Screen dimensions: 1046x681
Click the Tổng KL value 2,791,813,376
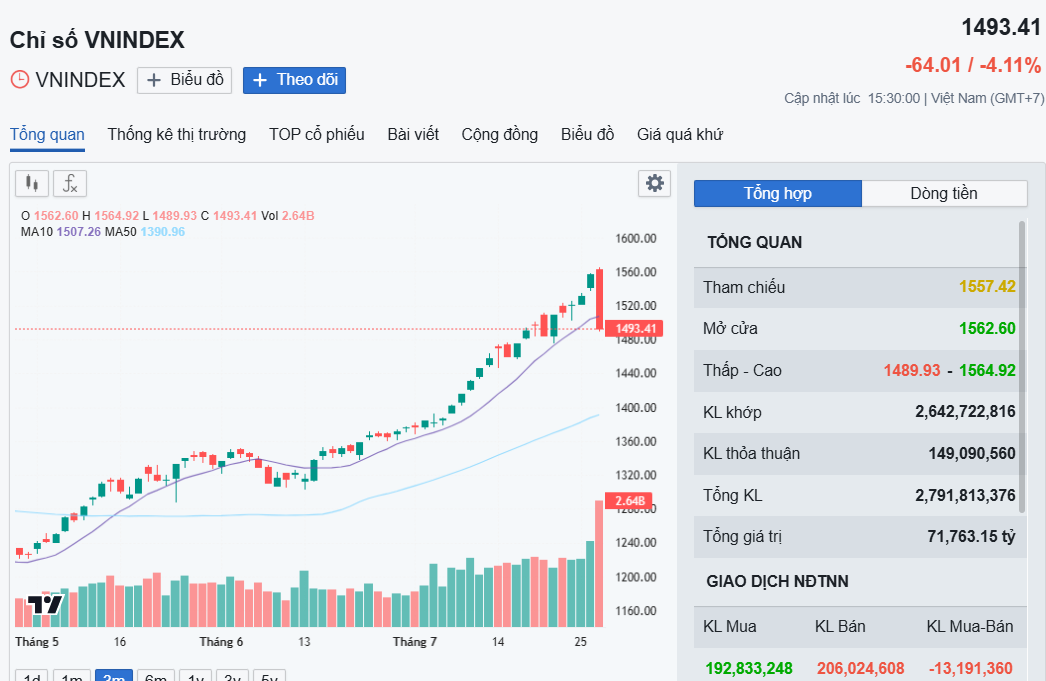click(965, 496)
